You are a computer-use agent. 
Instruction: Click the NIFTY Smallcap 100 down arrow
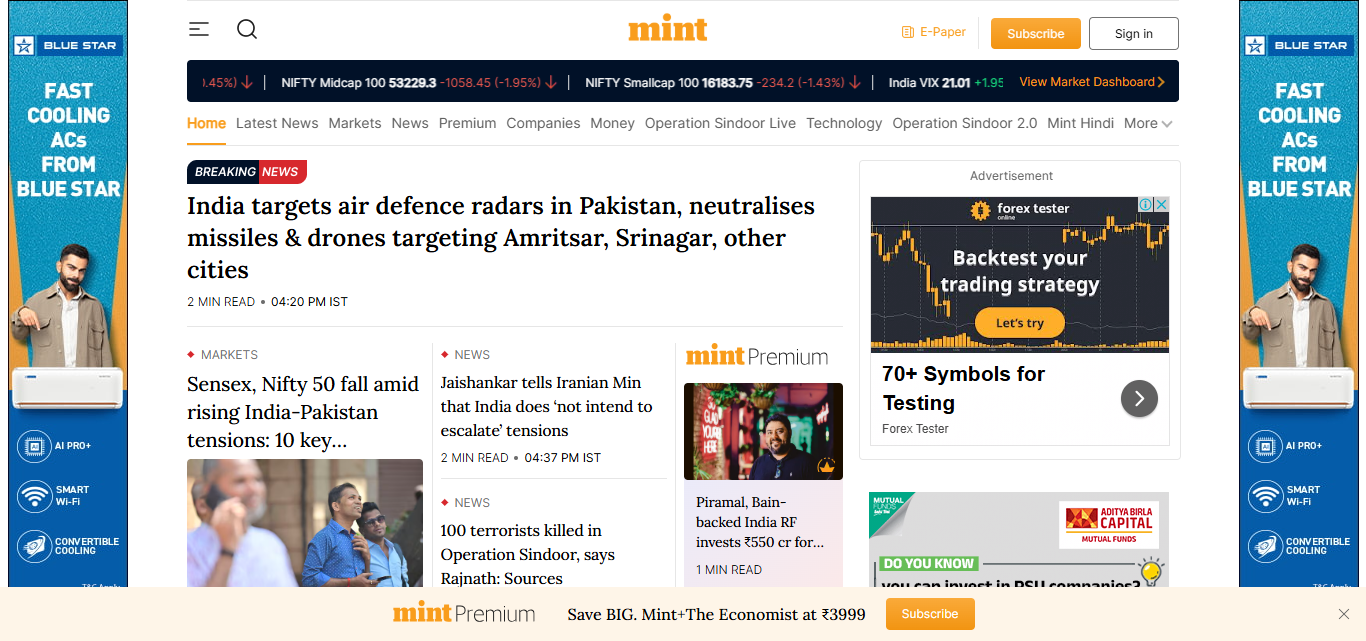(855, 82)
